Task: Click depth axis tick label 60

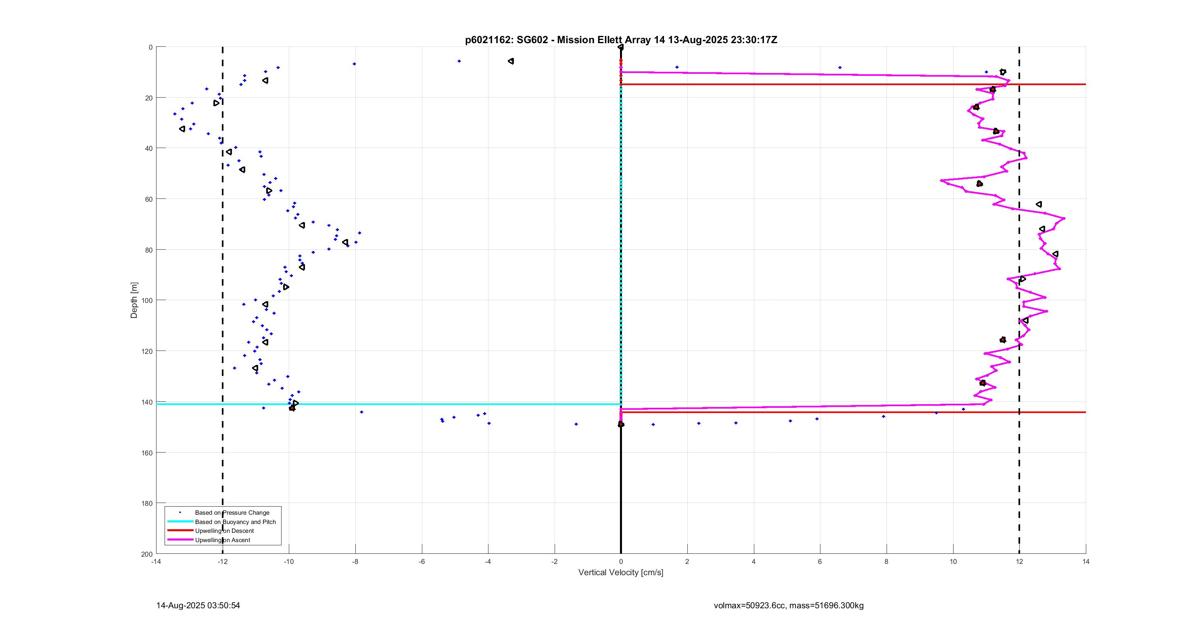Action: tap(147, 199)
